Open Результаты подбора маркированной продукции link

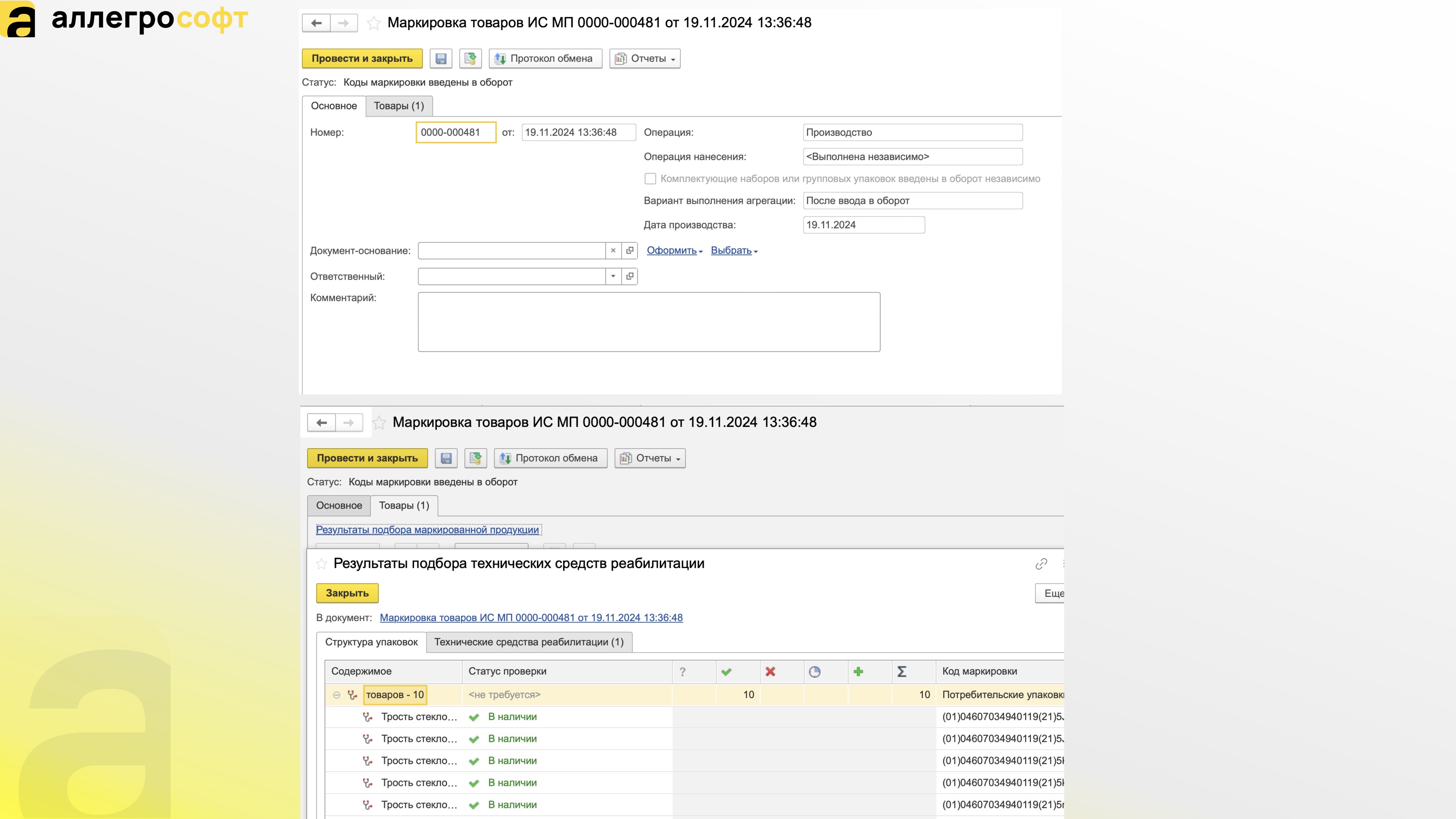[427, 530]
